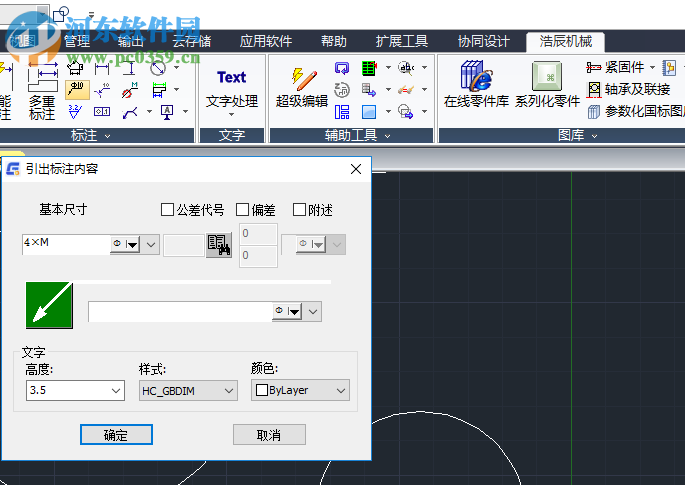Open the 高度 3.5 text height dropdown
This screenshot has height=485, width=685.
(116, 390)
